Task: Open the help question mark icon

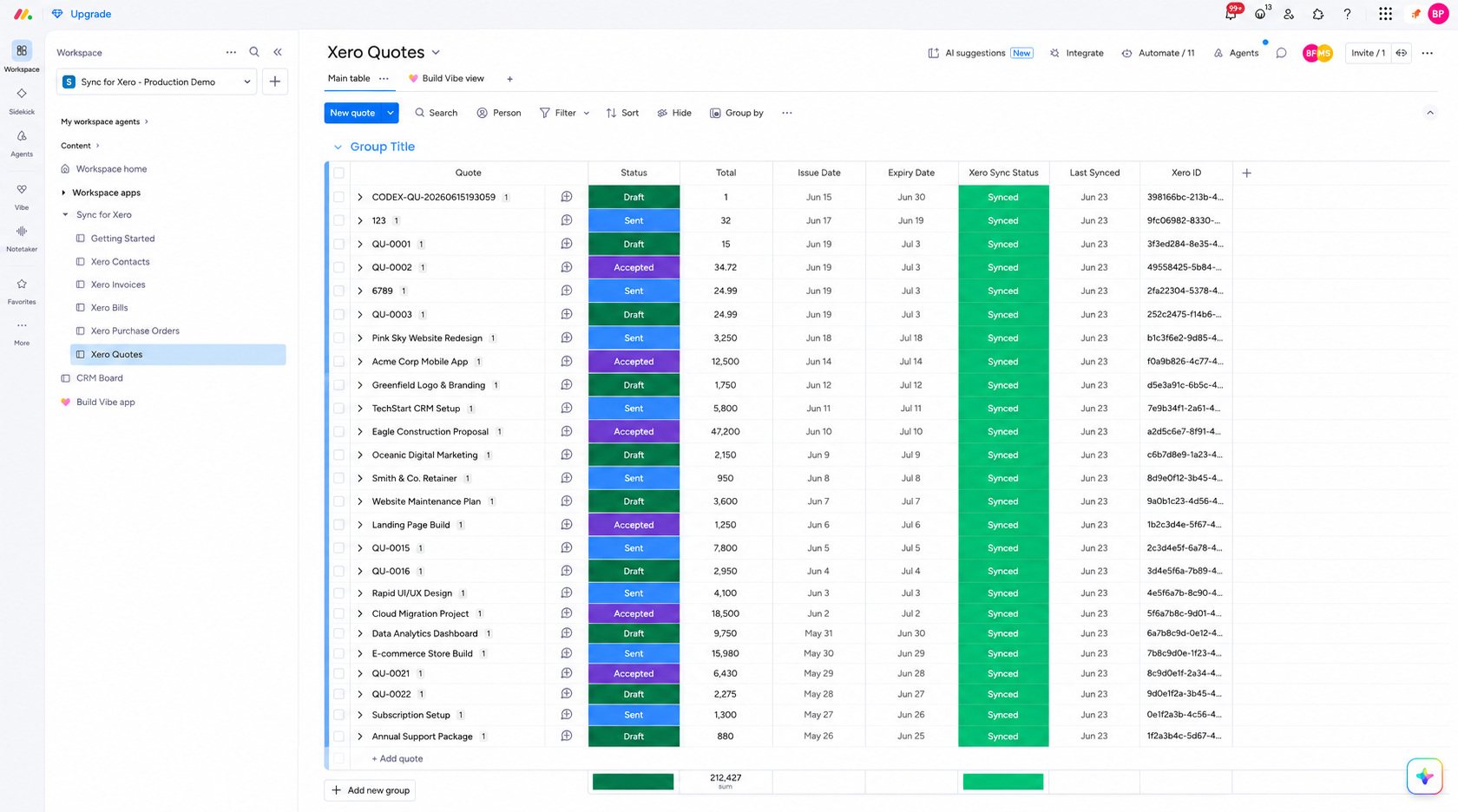Action: (1347, 14)
